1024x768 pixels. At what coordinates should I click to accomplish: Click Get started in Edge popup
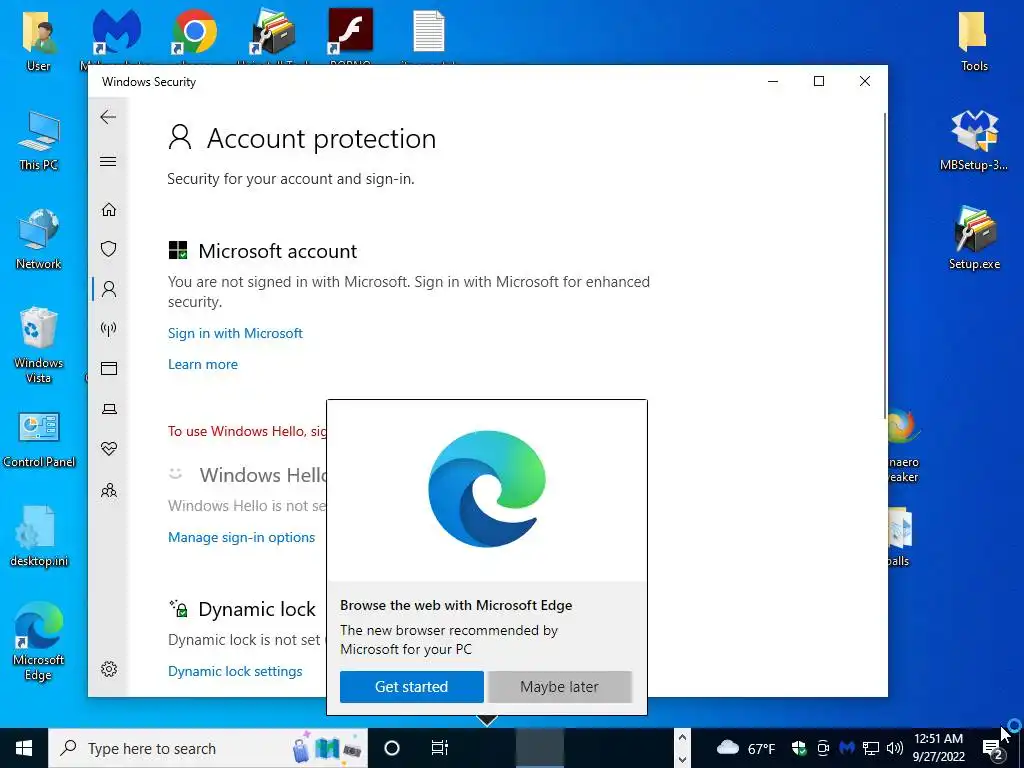pyautogui.click(x=411, y=687)
